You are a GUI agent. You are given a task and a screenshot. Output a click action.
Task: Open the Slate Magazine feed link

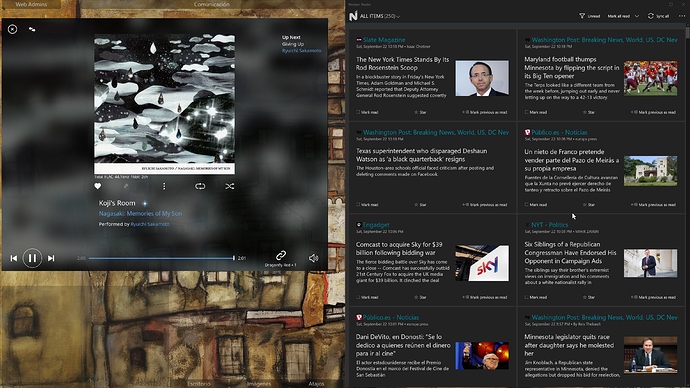[384, 40]
